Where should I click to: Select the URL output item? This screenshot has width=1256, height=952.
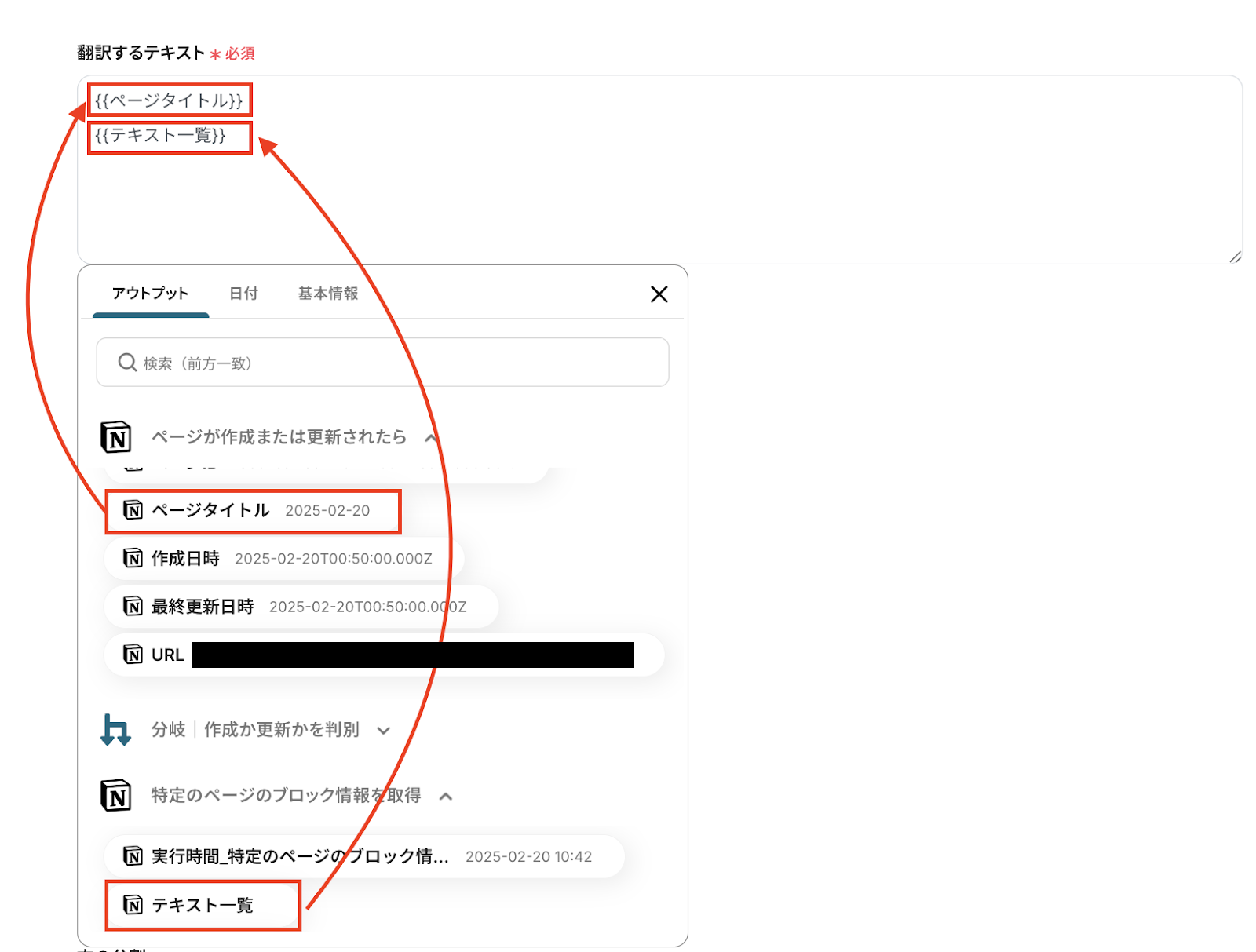coord(385,655)
